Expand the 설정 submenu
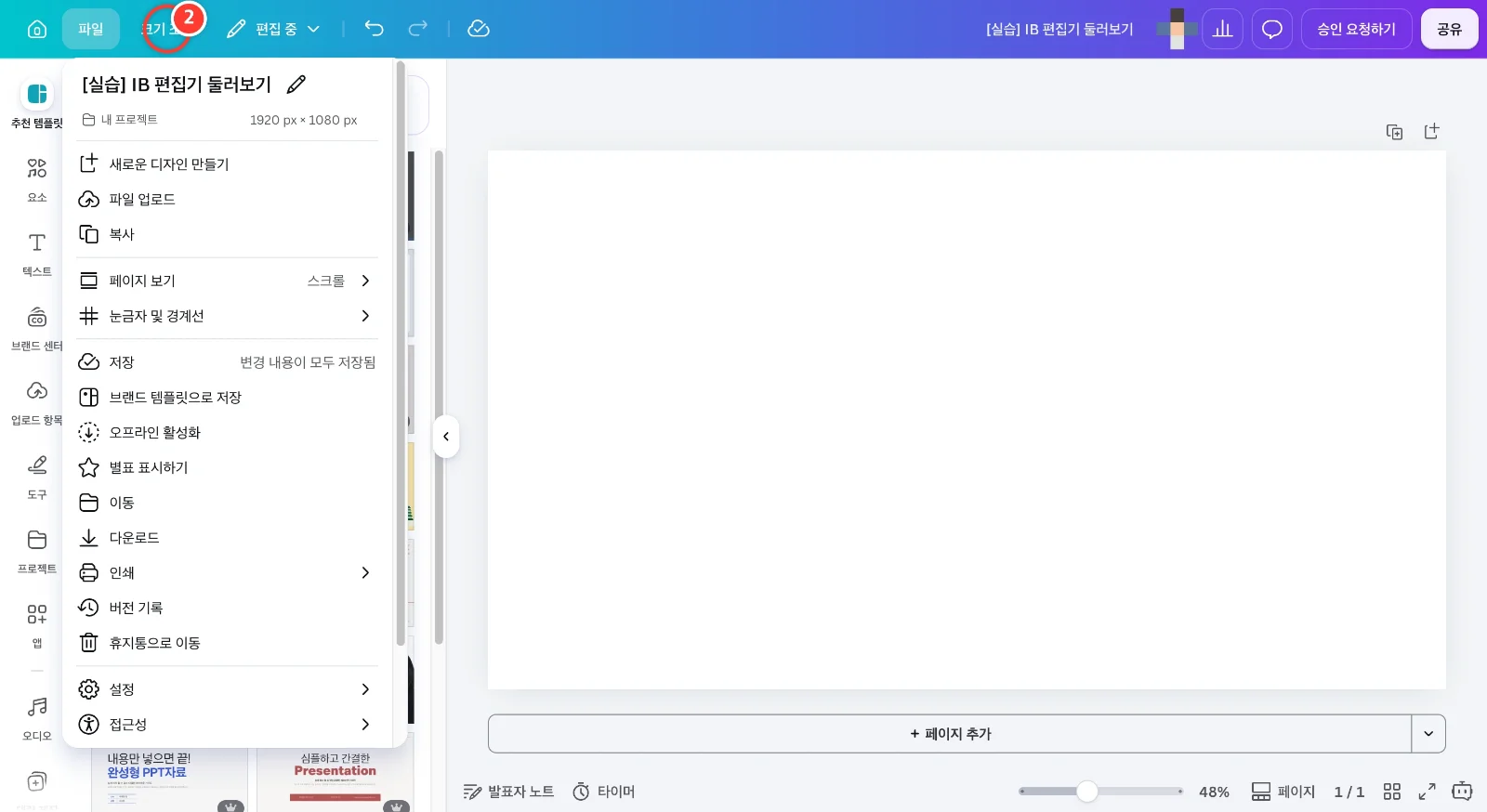 [227, 689]
